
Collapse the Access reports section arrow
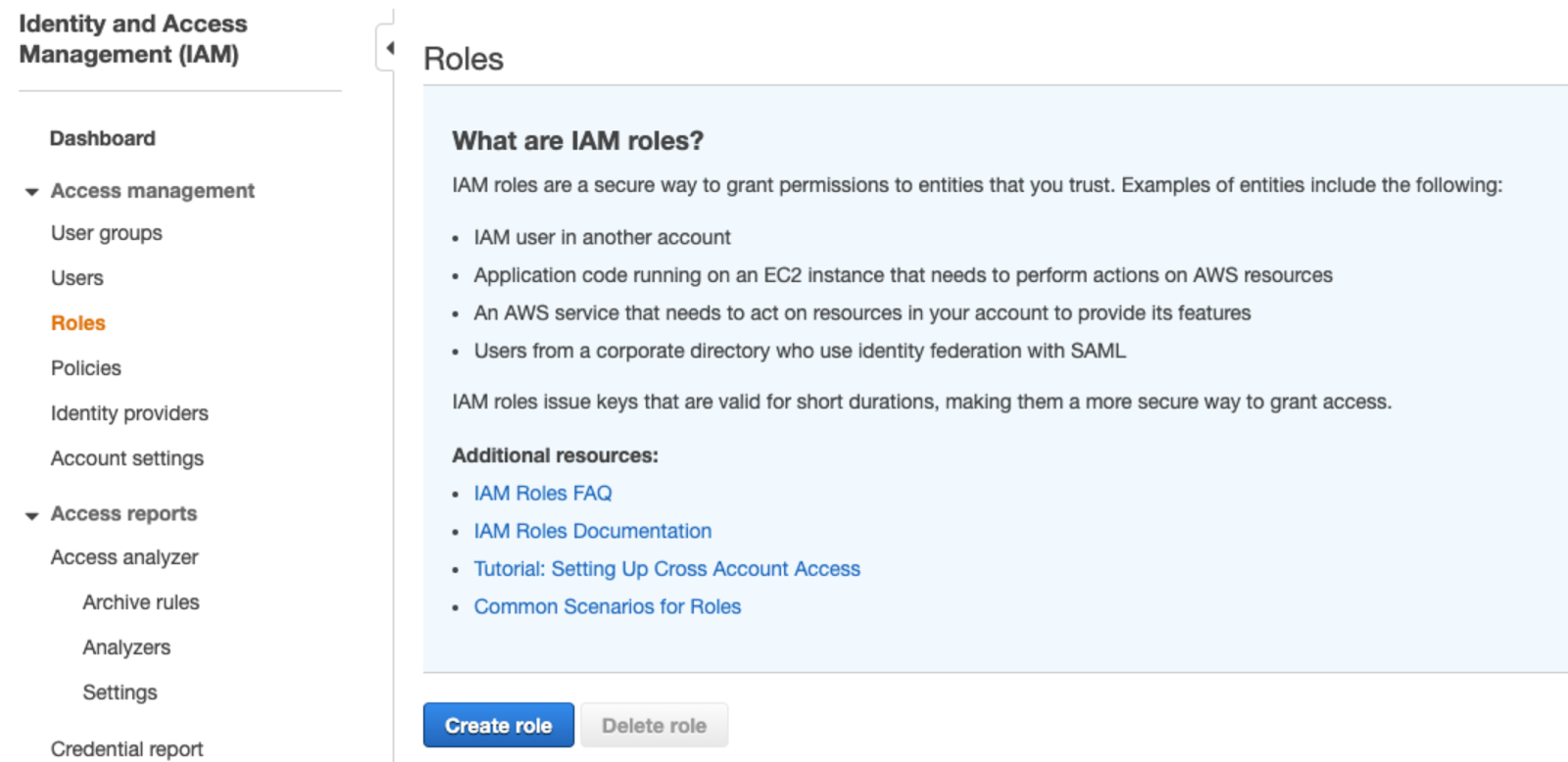click(31, 515)
